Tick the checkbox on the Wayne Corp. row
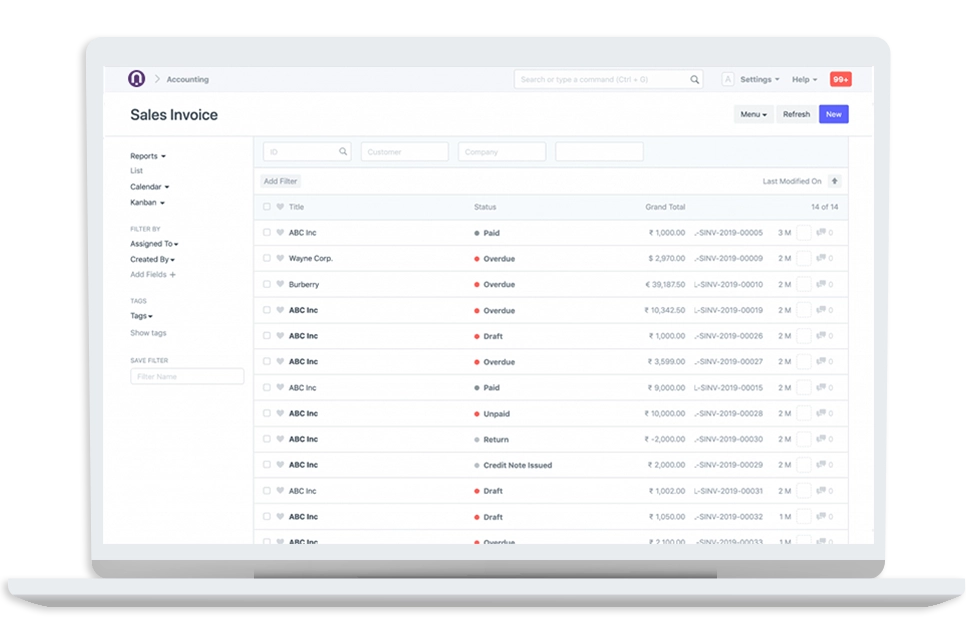The width and height of the screenshot is (966, 619). click(265, 258)
